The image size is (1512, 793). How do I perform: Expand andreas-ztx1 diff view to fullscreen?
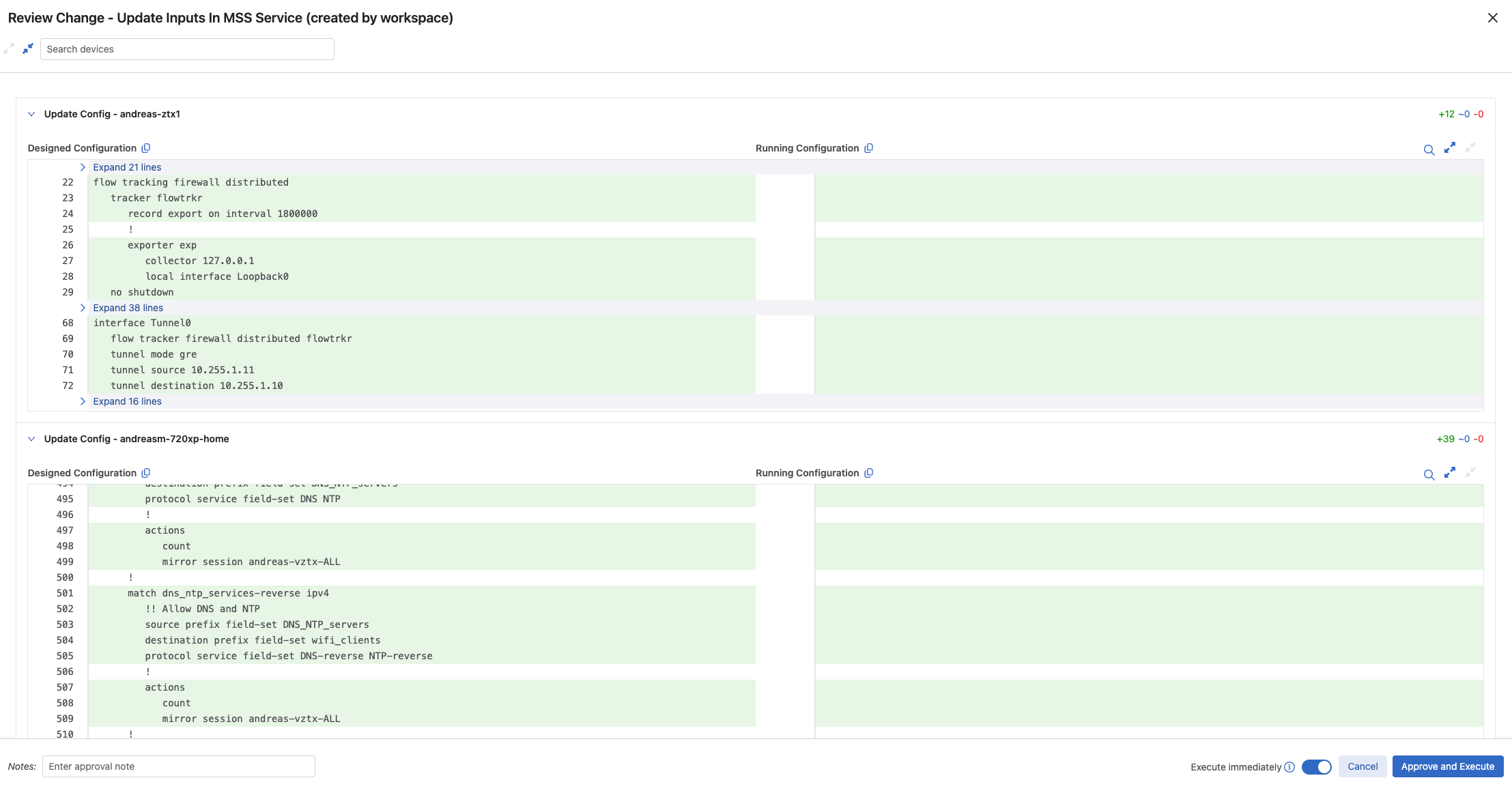point(1450,148)
